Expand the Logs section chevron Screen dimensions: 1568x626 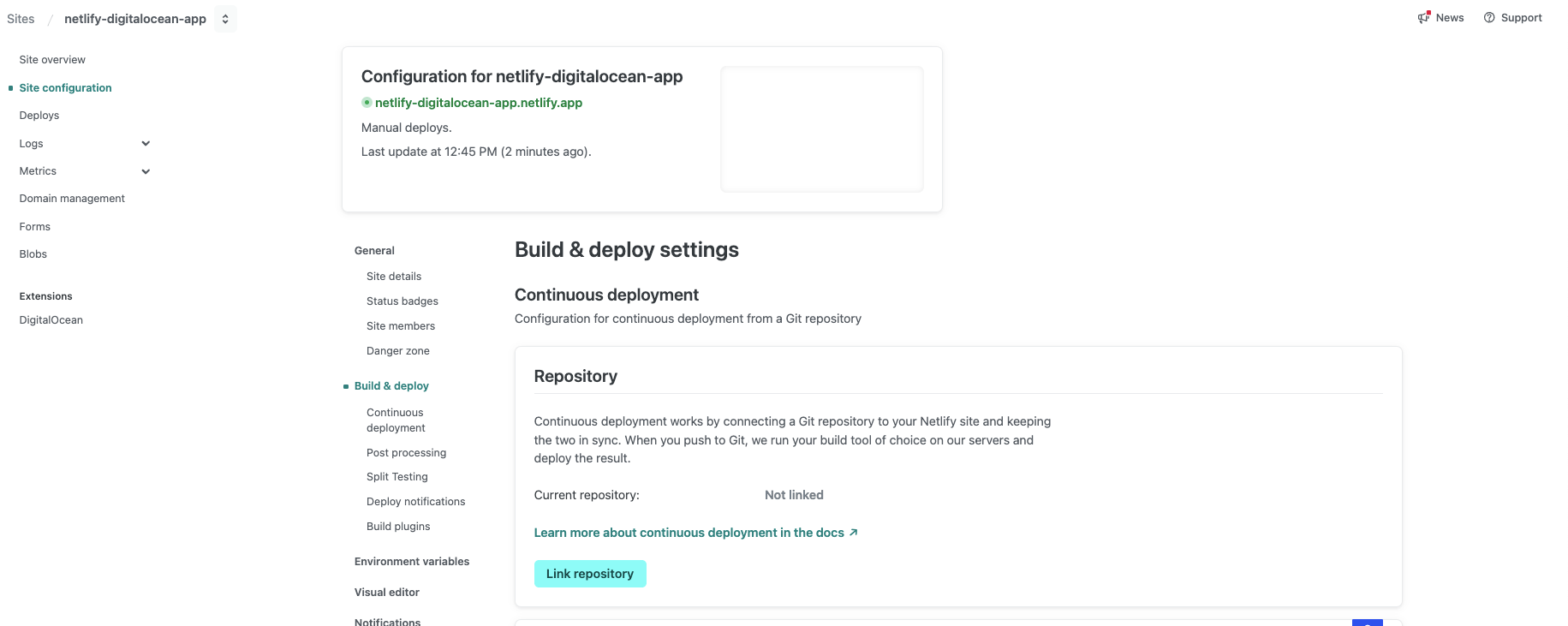coord(146,144)
